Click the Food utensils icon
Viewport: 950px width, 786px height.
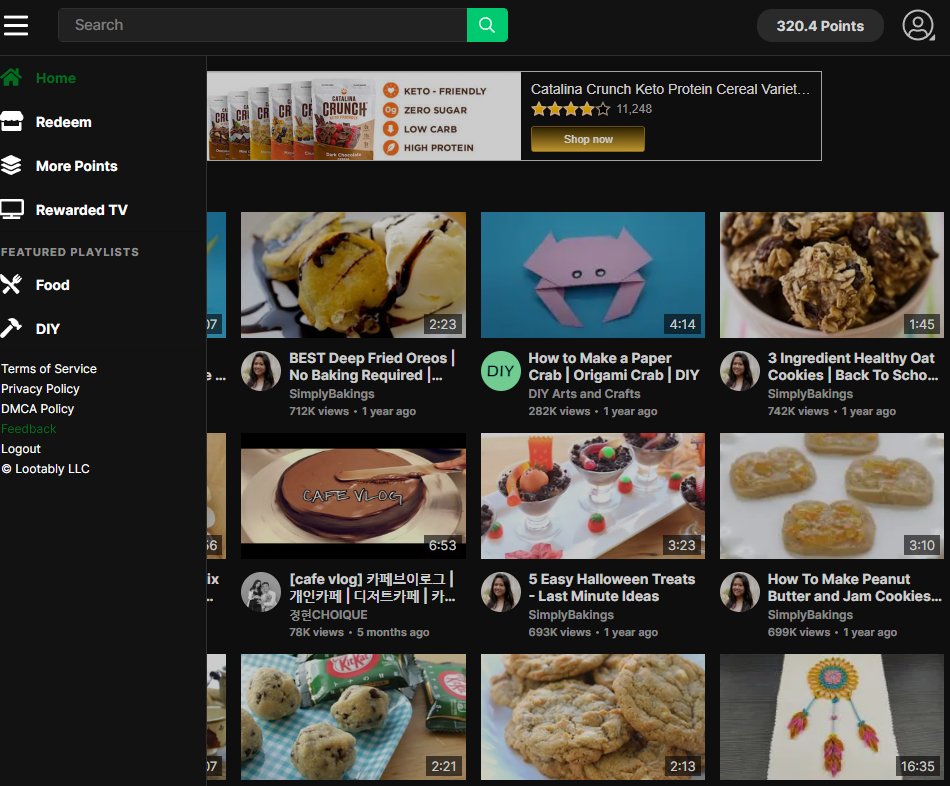[x=11, y=285]
